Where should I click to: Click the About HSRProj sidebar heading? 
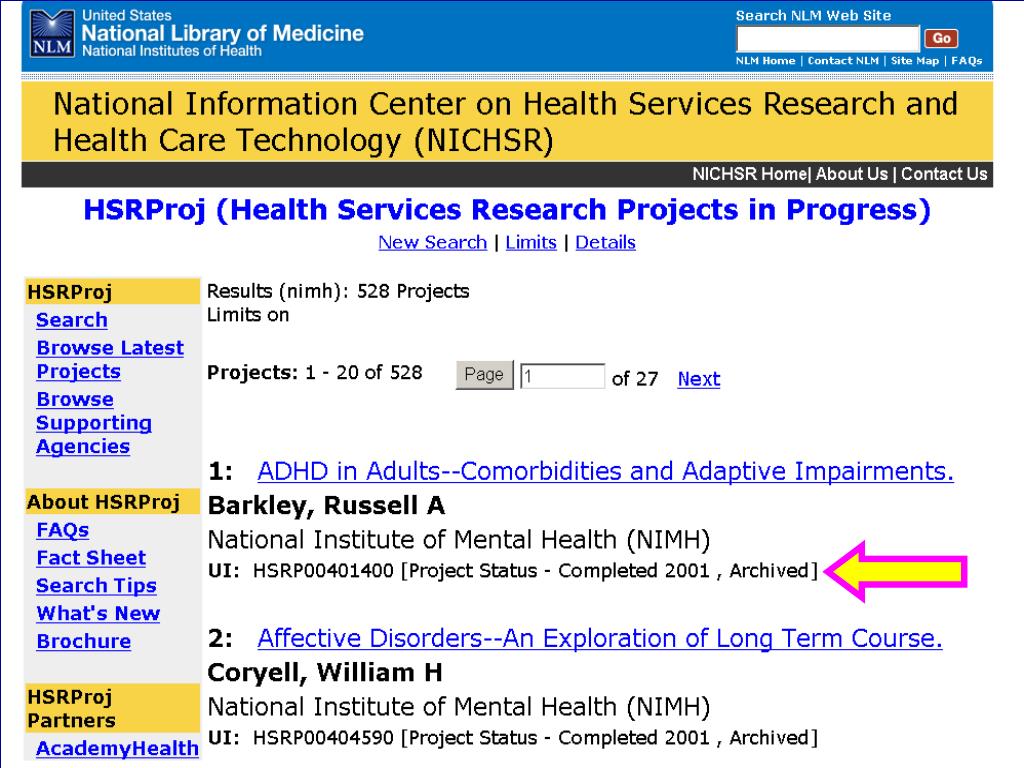point(112,502)
